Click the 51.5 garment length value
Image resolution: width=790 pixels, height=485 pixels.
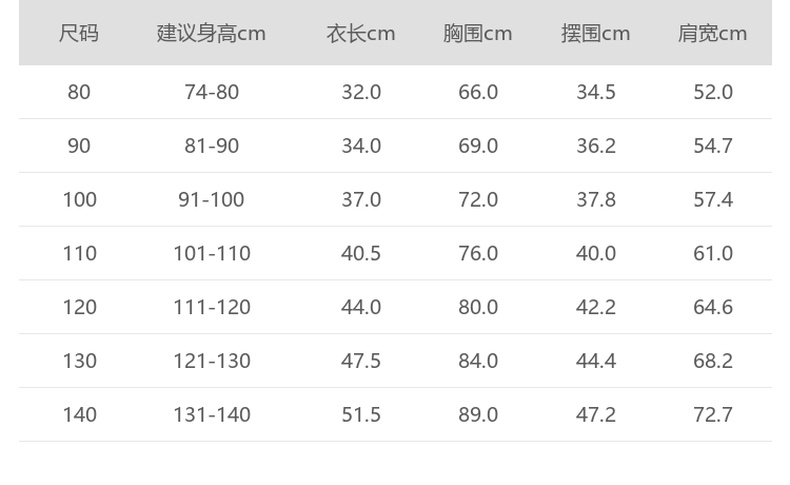click(361, 415)
